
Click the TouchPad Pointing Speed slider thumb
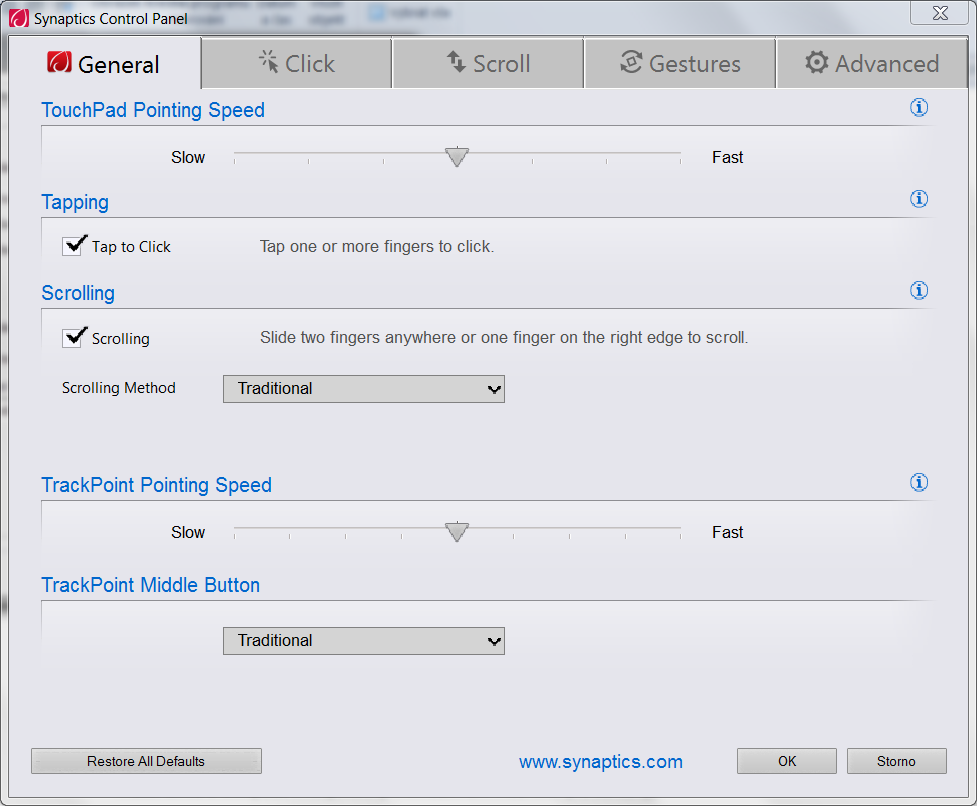457,157
